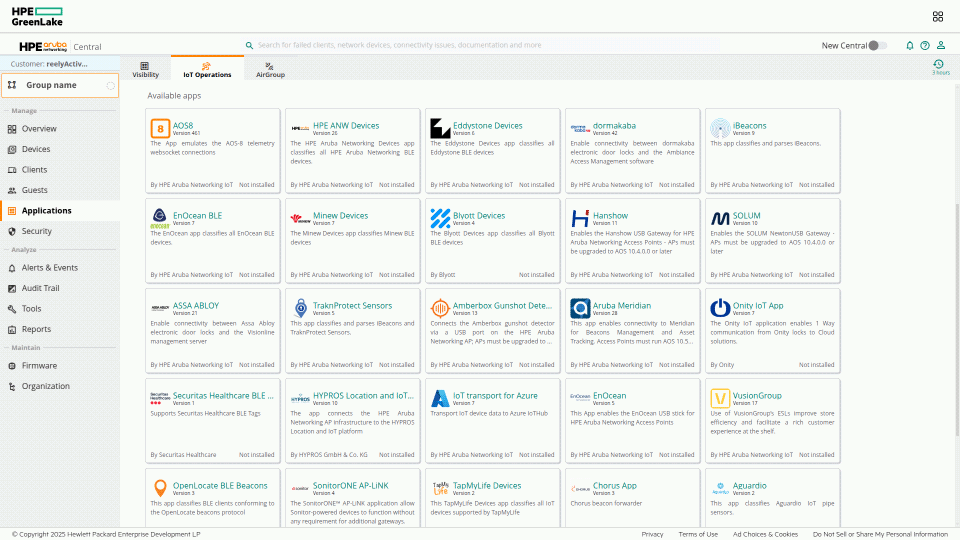Switch to the IoT Operations tab
Screen dimensions: 960x540
point(207,69)
